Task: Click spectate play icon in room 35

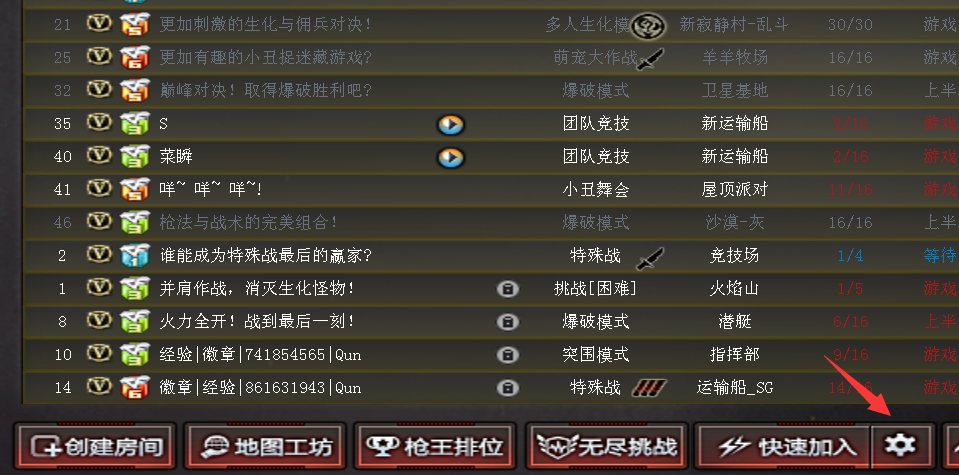Action: click(x=451, y=124)
